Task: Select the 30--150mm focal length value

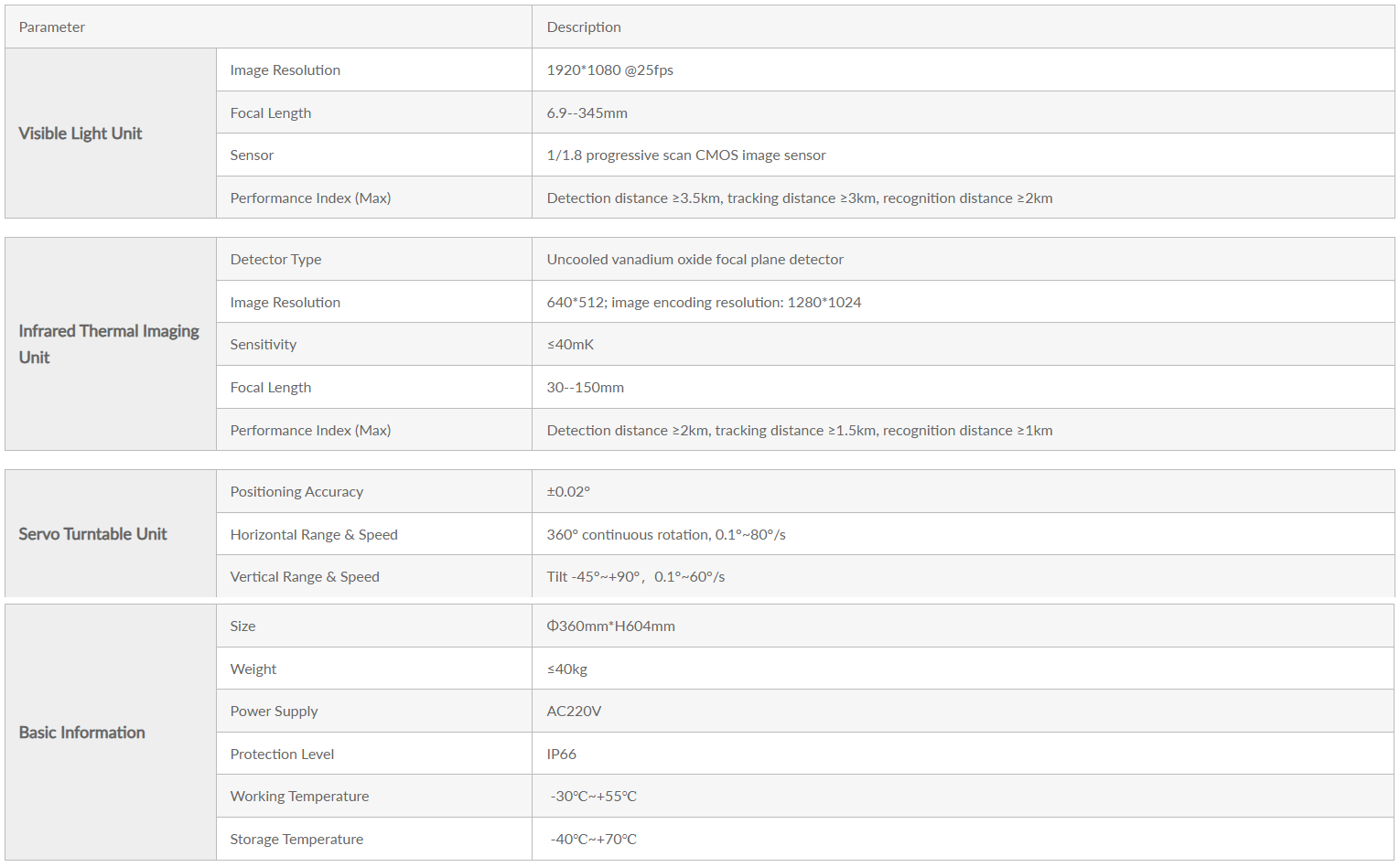Action: pyautogui.click(x=586, y=388)
